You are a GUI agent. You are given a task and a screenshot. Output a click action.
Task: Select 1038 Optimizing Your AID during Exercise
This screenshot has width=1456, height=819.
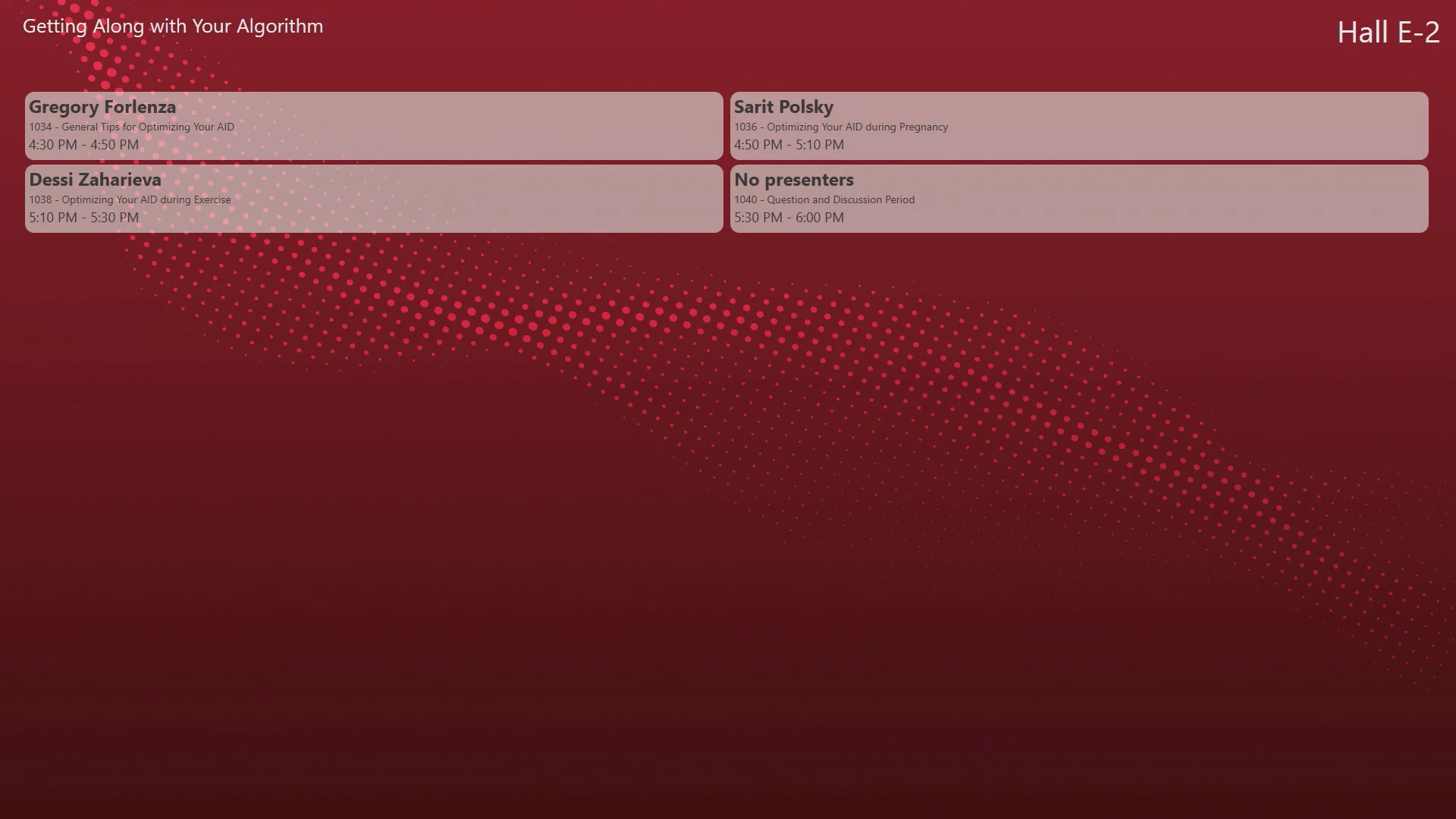(130, 199)
